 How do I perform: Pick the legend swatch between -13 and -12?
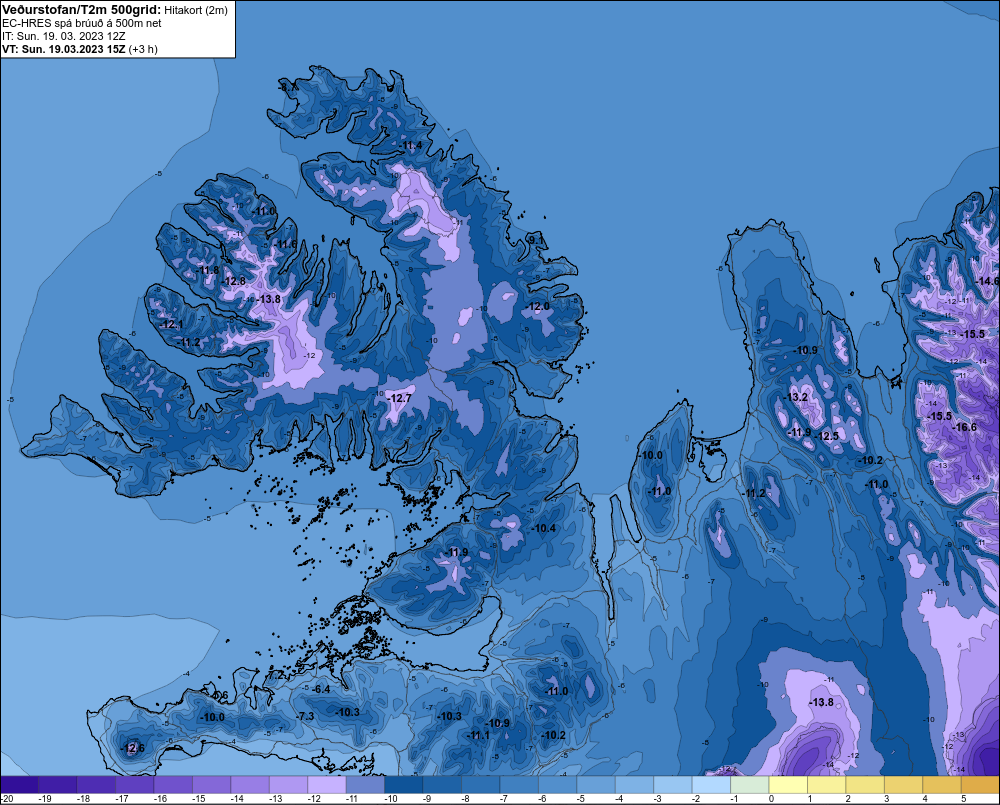[288, 785]
